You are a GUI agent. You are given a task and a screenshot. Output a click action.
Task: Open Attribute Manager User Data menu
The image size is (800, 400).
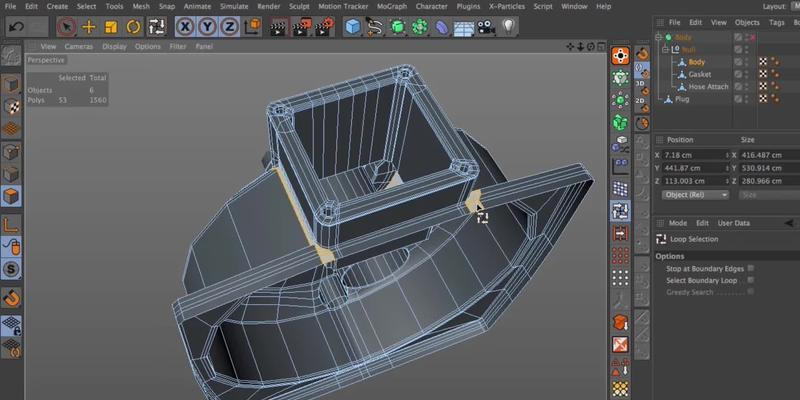point(734,223)
